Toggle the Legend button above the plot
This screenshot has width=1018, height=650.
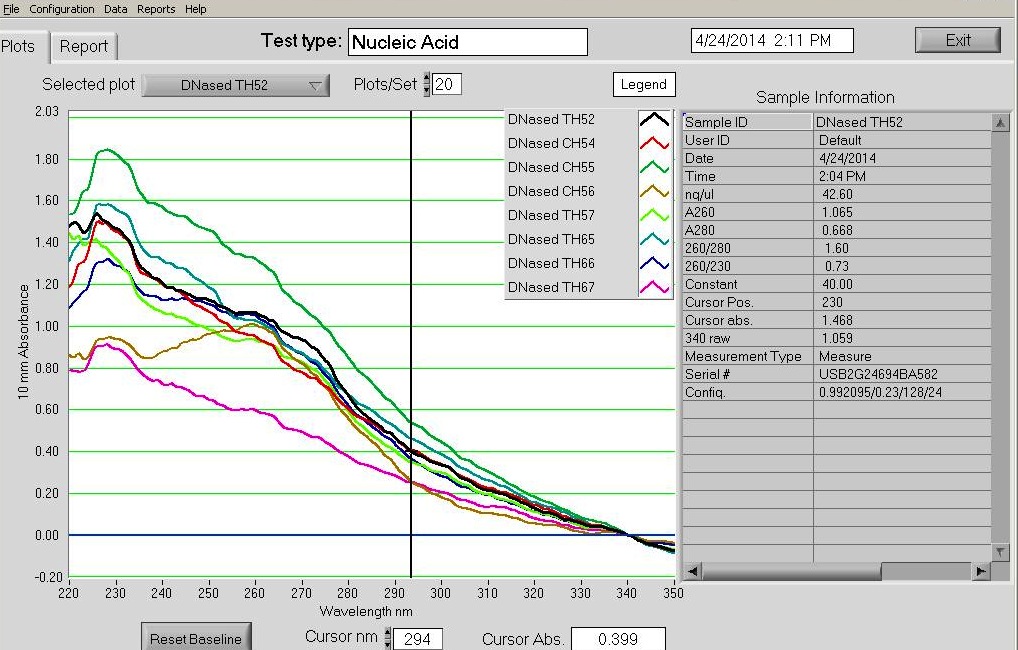(643, 85)
